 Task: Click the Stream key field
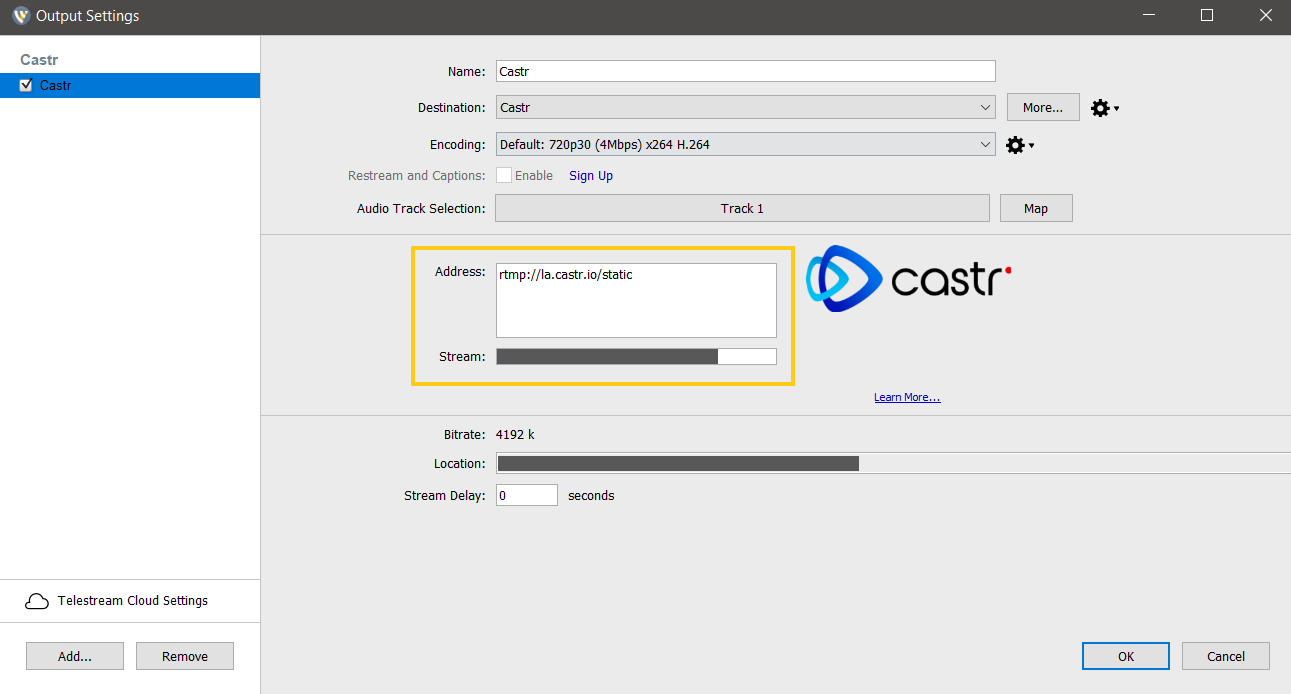pyautogui.click(x=636, y=356)
